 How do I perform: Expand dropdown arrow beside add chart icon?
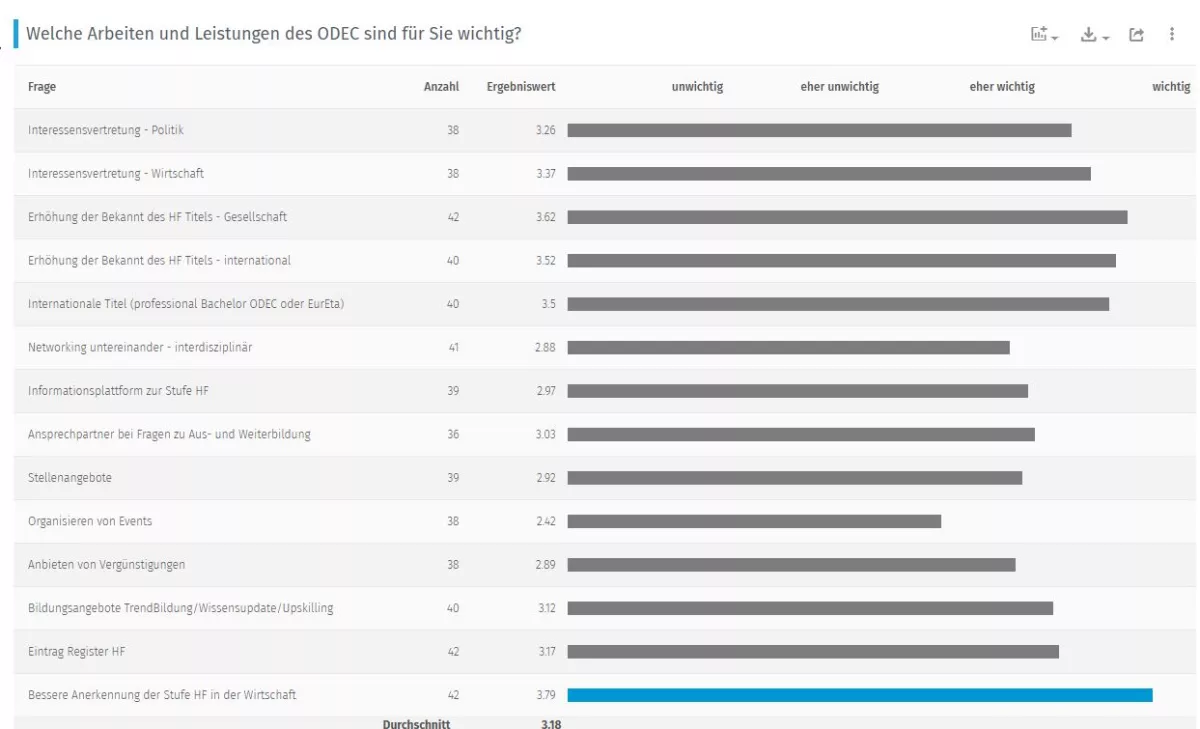click(1055, 37)
